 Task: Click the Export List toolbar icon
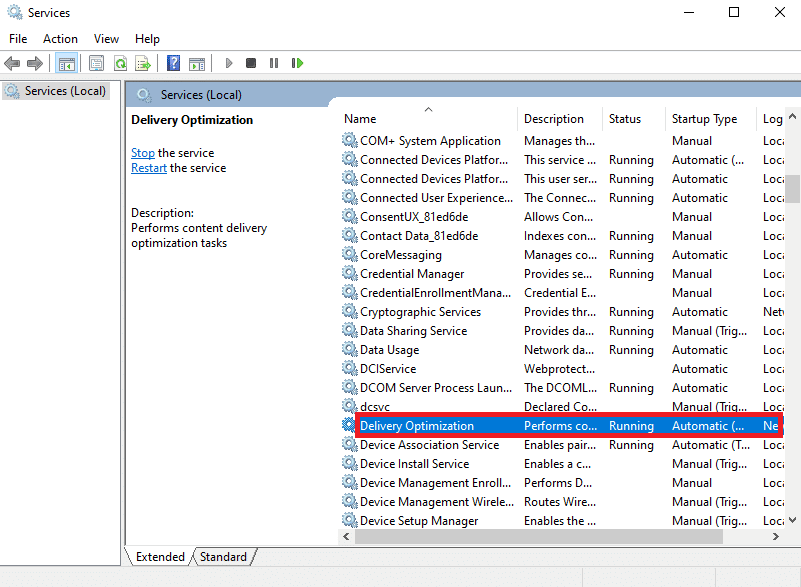143,63
